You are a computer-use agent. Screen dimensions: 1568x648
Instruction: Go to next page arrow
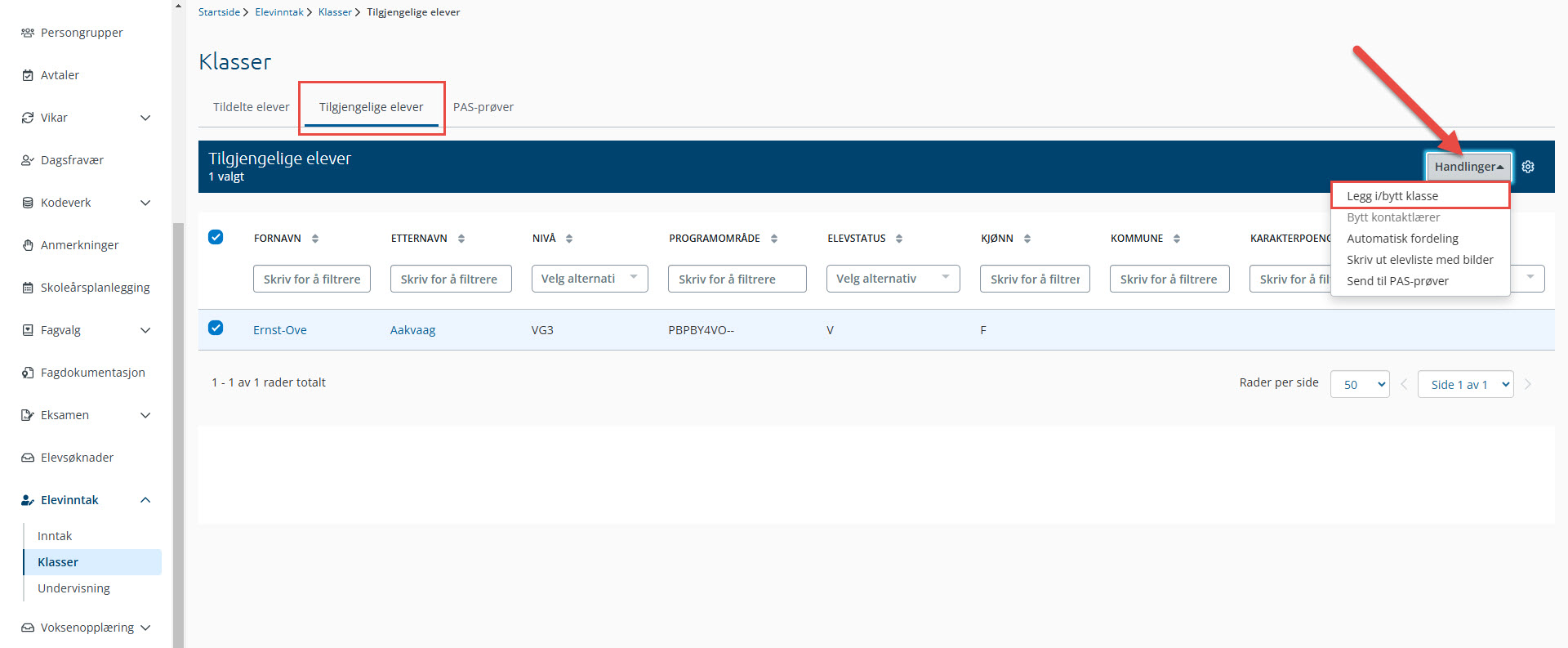tap(1528, 384)
